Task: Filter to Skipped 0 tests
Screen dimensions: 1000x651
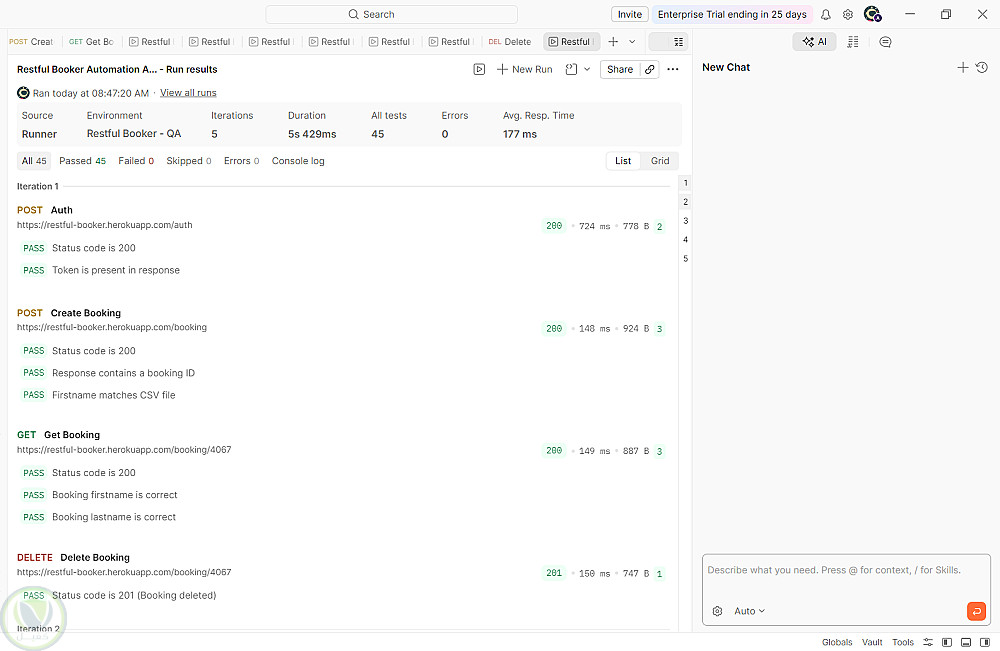Action: 189,161
